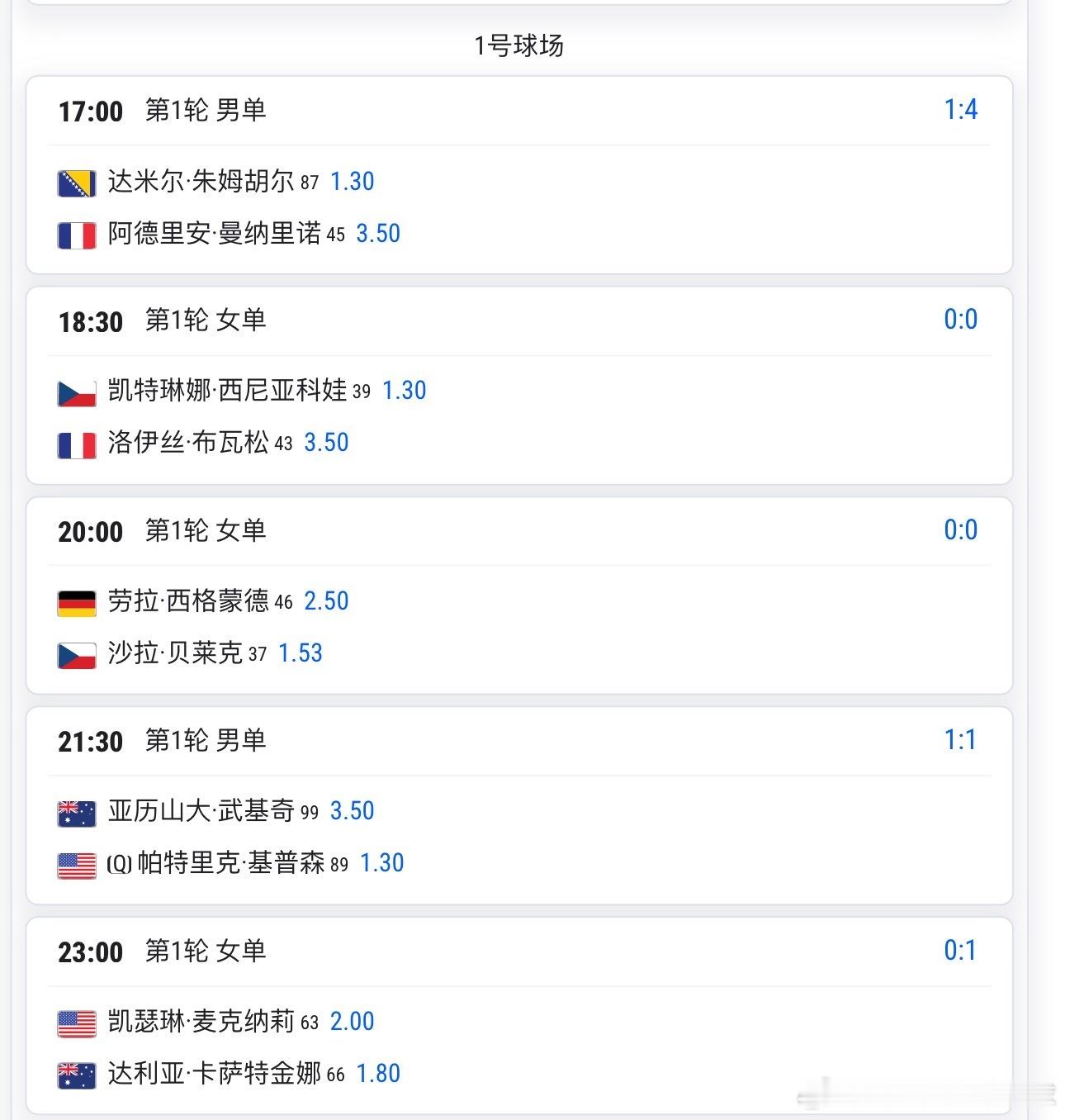Select odds 2.00 for 凯瑟琳·麦克纳莉
Screen dimensions: 1065x1120
(353, 1022)
